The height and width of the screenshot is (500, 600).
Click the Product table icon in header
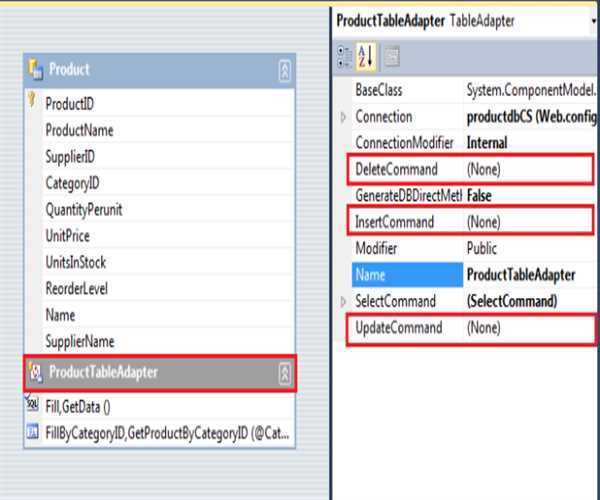pos(35,70)
